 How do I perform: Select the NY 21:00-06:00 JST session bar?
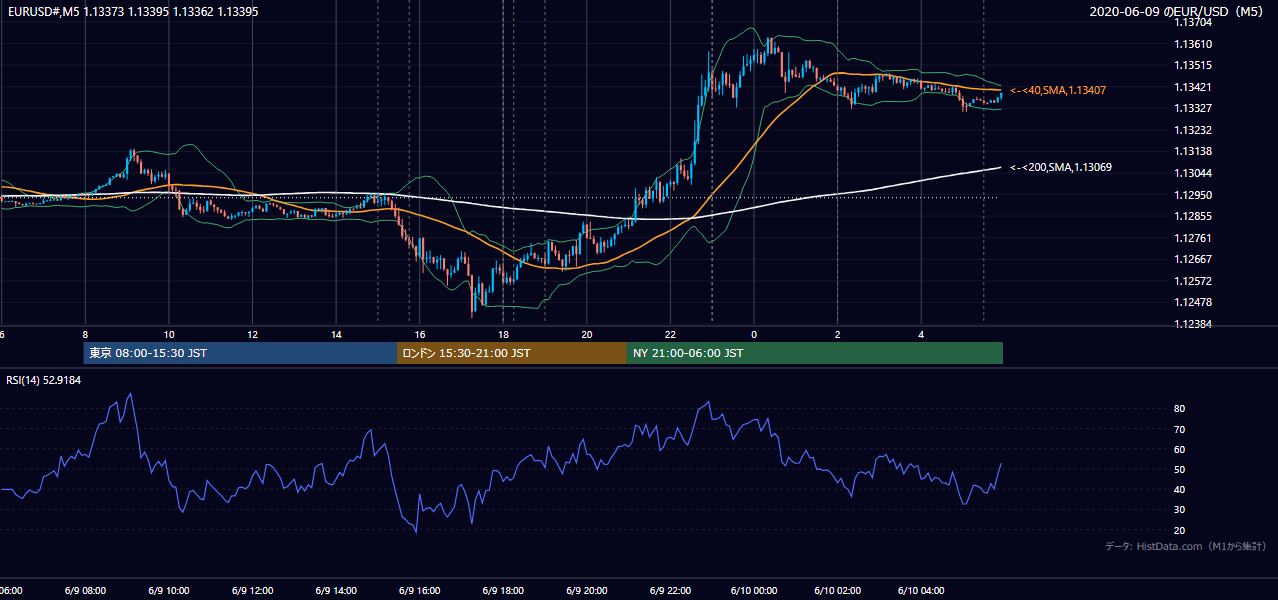(x=815, y=353)
